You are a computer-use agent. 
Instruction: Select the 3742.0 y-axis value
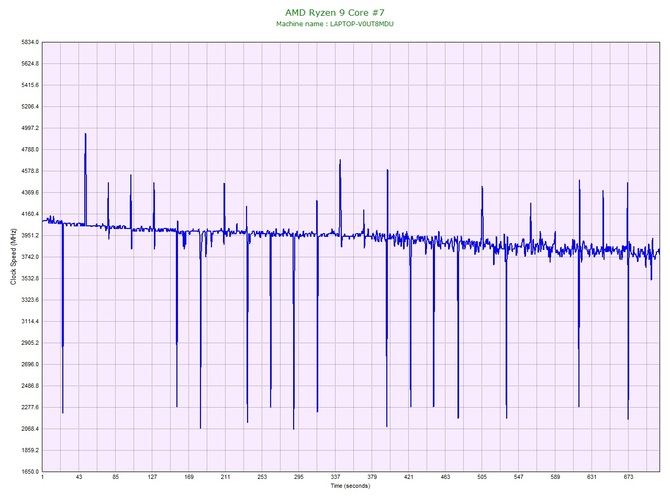coord(30,257)
